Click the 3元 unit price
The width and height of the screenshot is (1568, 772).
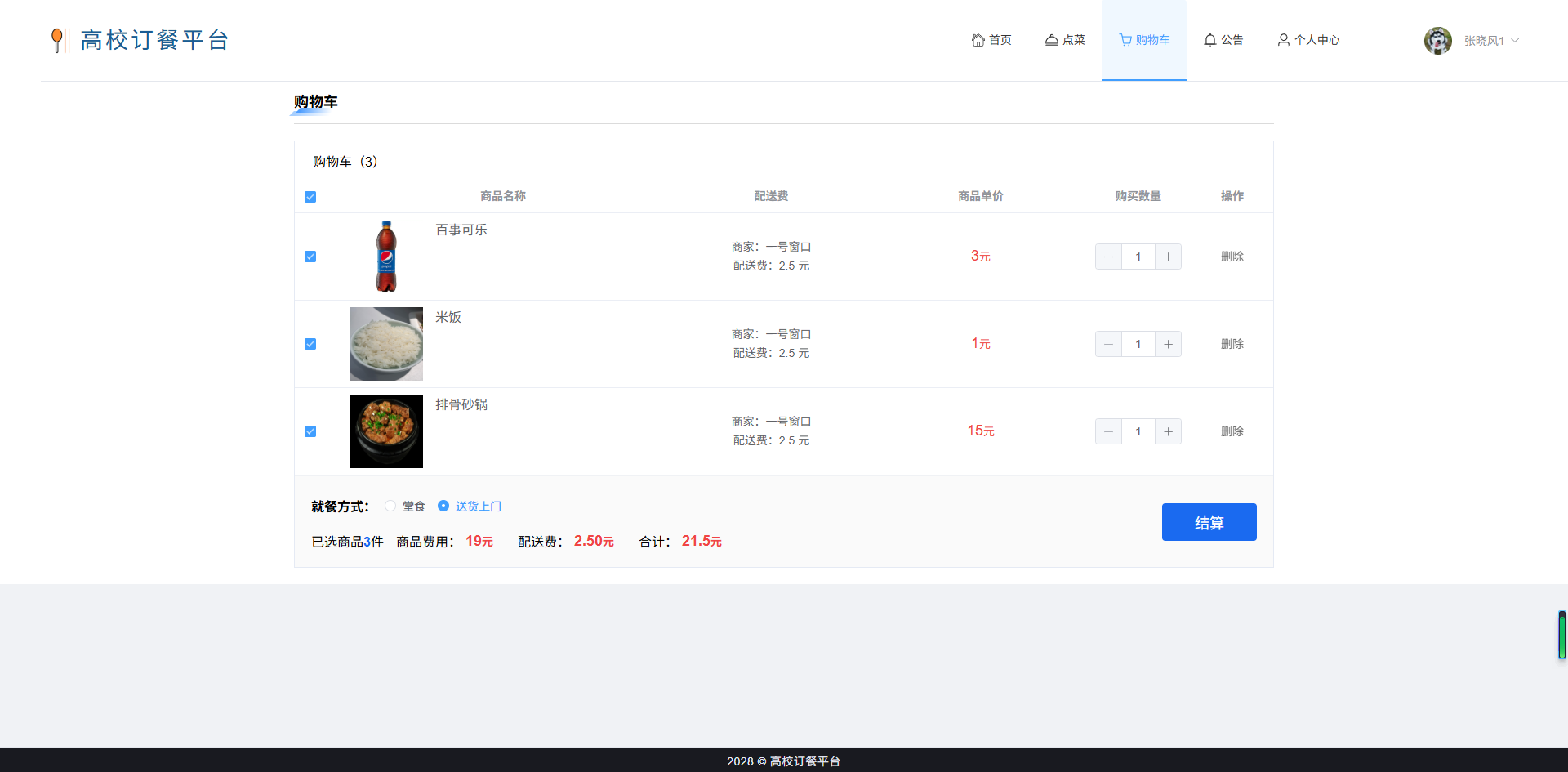pyautogui.click(x=981, y=257)
